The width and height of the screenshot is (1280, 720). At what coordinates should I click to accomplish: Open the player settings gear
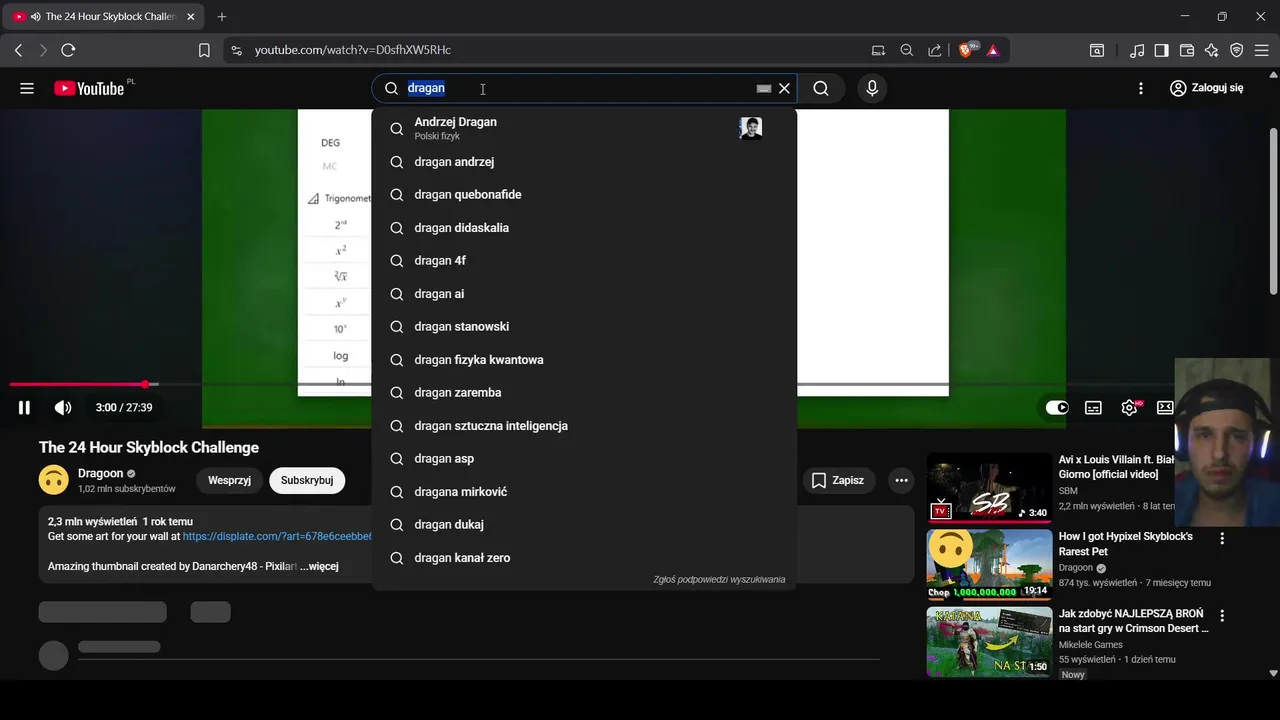1130,407
